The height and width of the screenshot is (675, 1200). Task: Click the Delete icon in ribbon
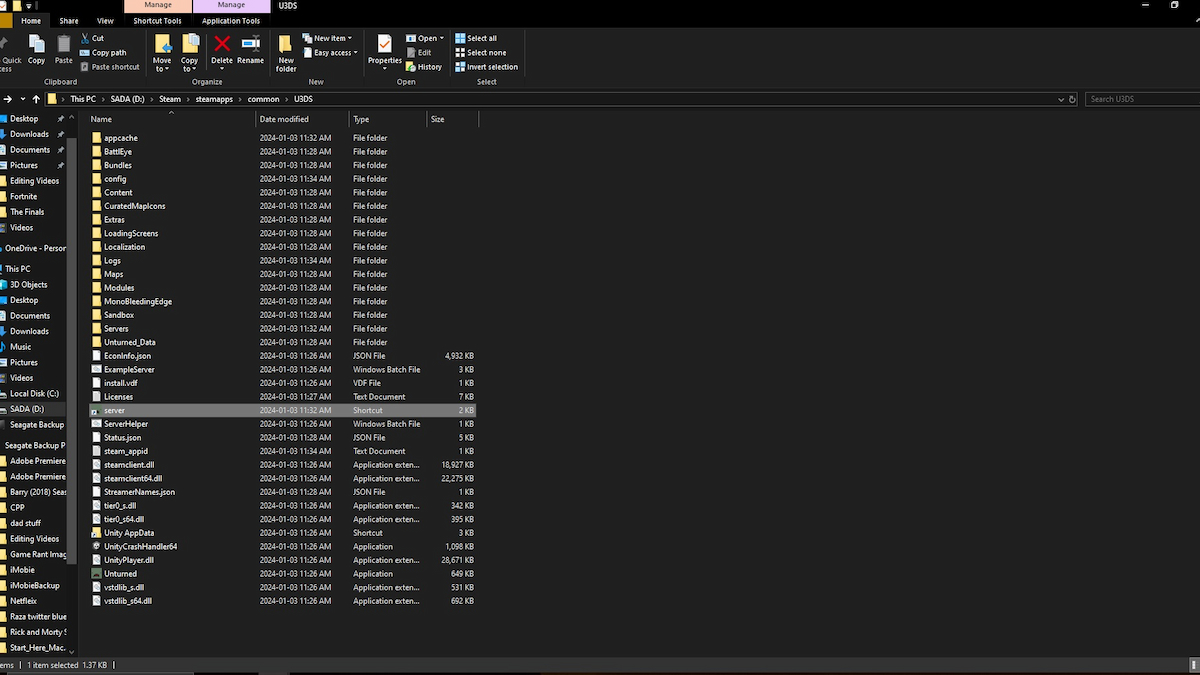point(222,45)
